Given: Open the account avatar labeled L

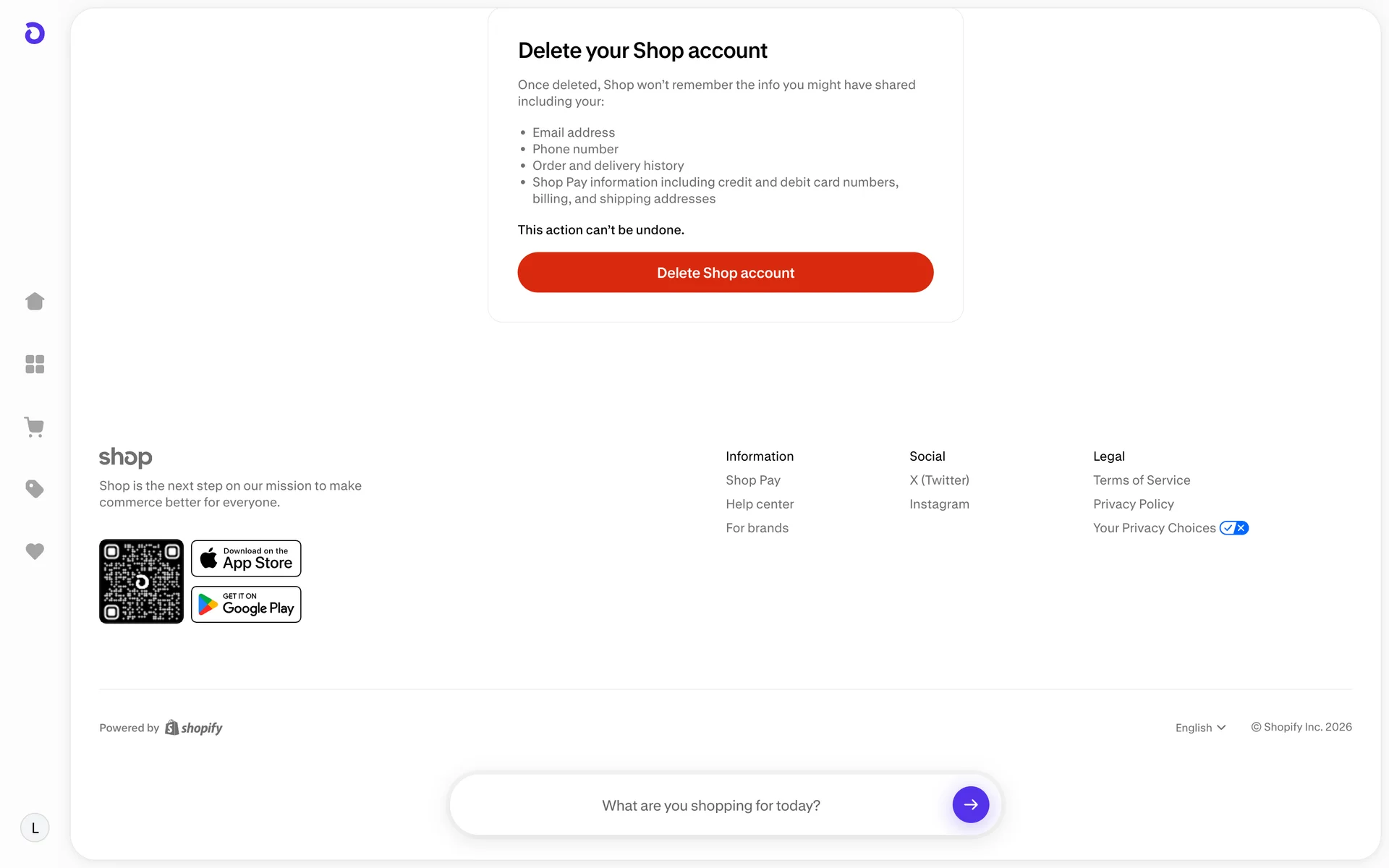Looking at the screenshot, I should tap(35, 827).
